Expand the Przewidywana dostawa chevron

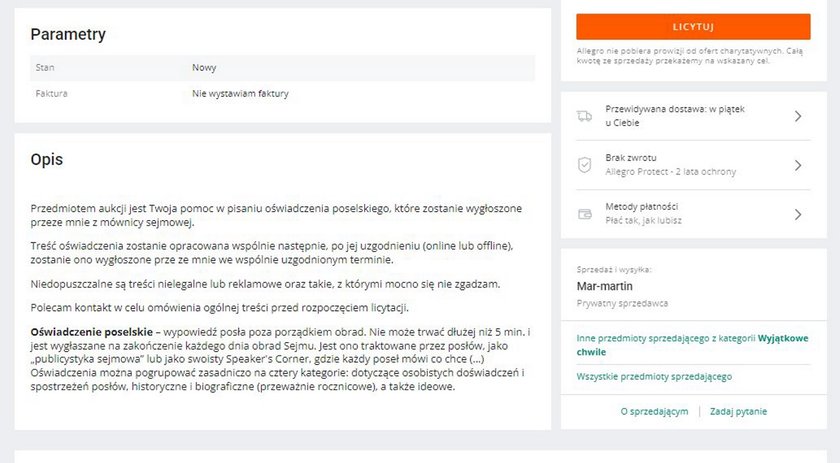[798, 116]
